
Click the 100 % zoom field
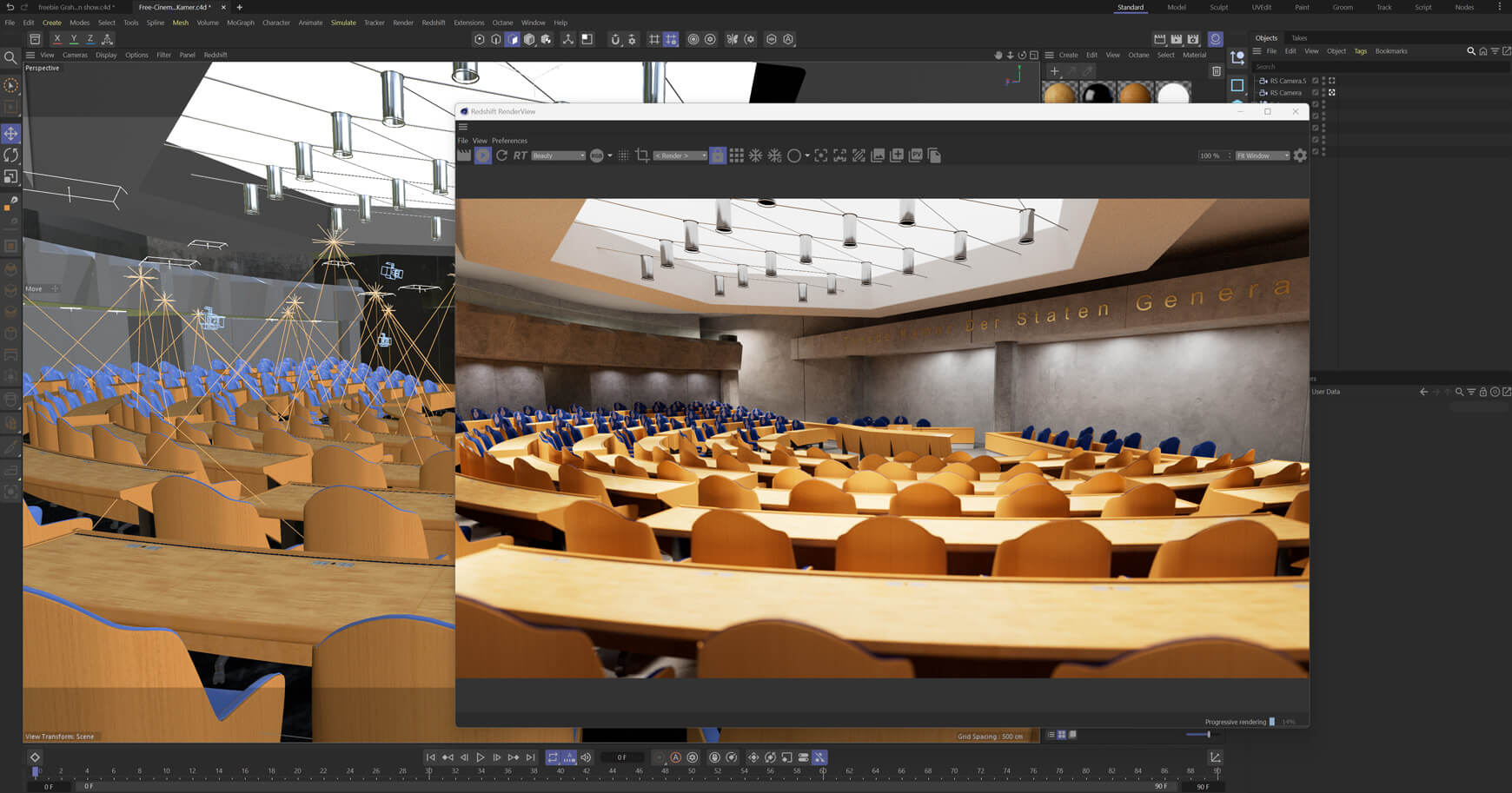coord(1214,155)
